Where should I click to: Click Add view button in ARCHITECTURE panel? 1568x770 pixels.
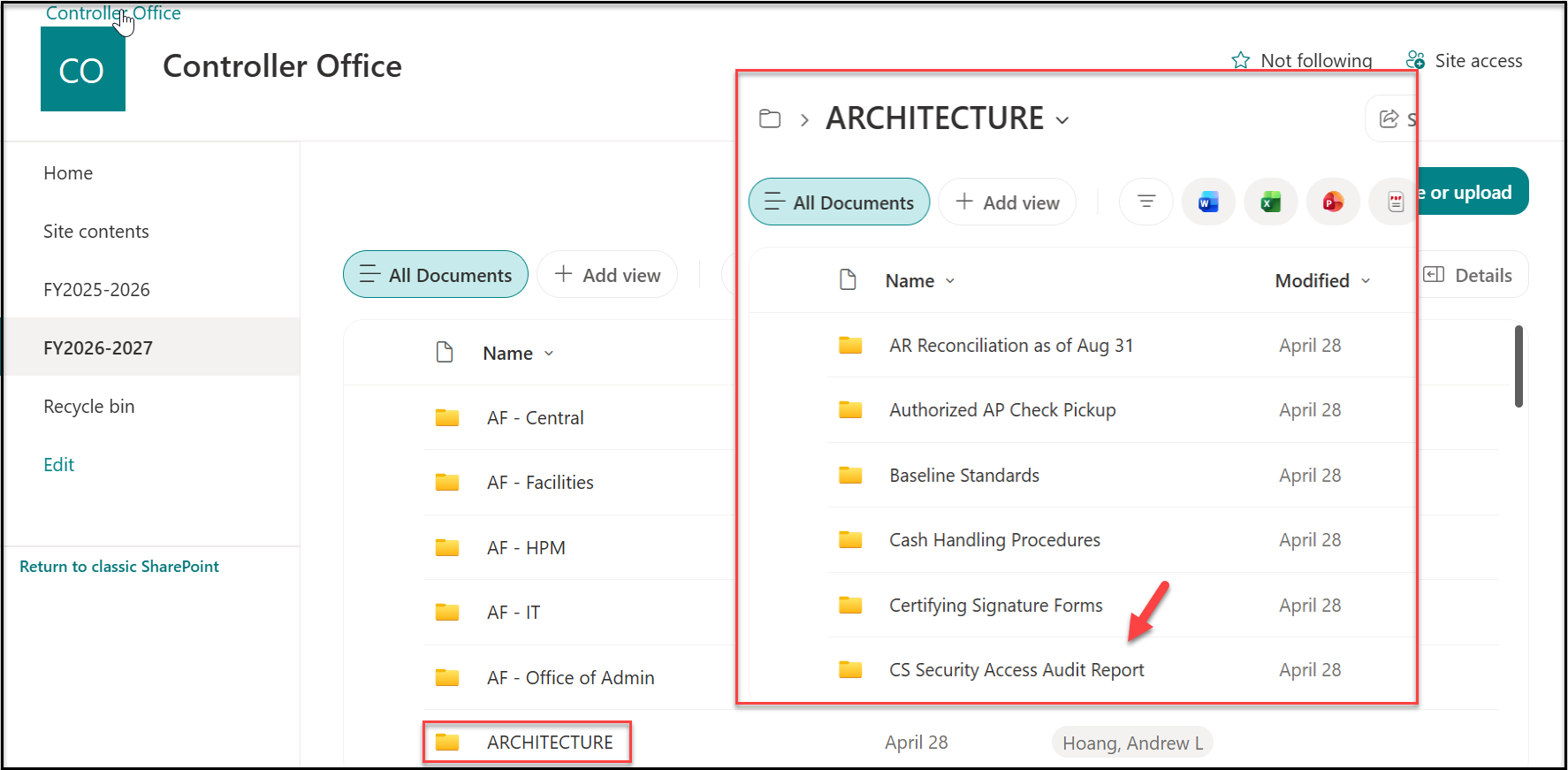[1008, 202]
